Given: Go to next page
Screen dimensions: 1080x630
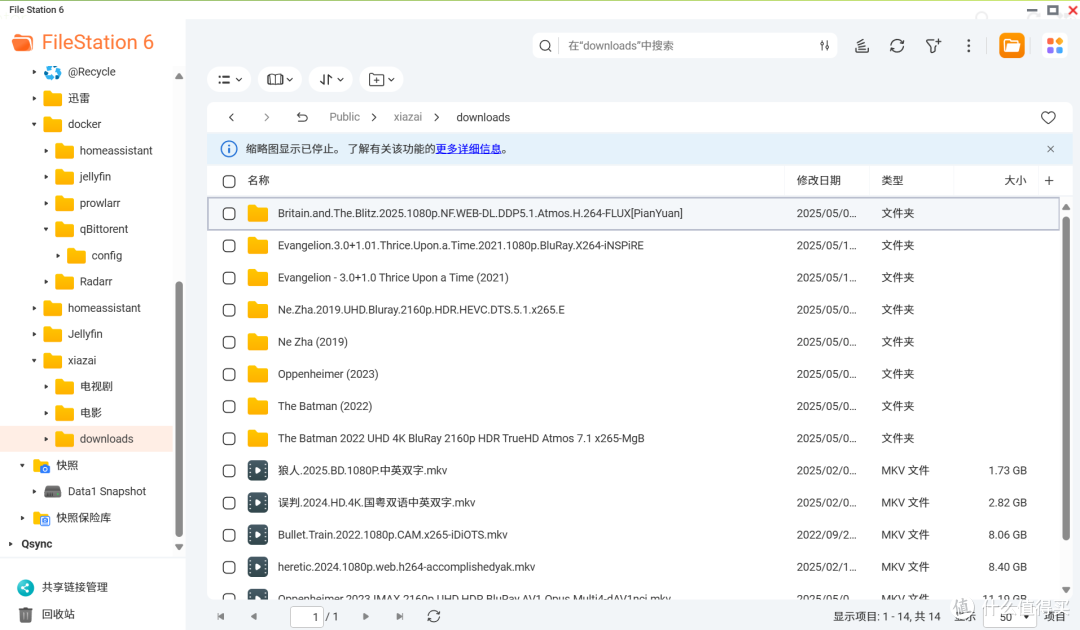Looking at the screenshot, I should tap(366, 617).
